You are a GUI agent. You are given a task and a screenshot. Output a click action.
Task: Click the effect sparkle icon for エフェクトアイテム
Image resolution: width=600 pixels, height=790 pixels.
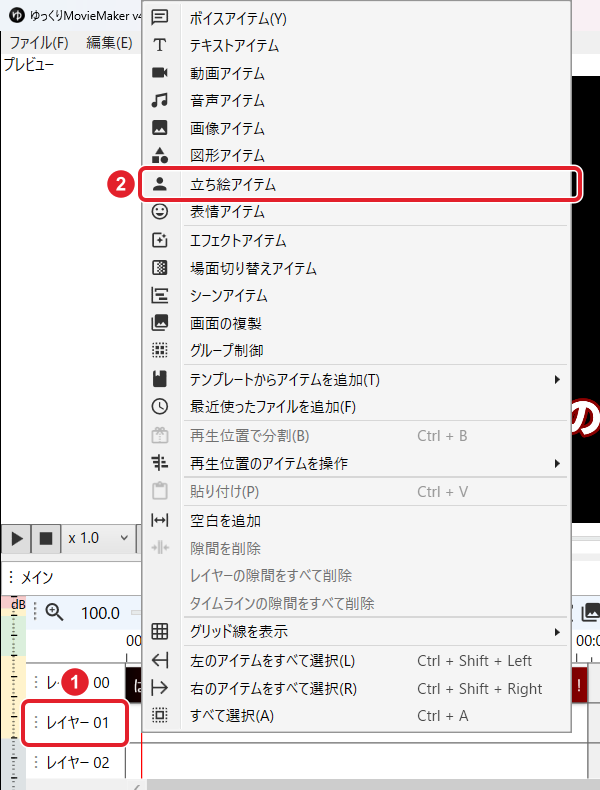[160, 240]
